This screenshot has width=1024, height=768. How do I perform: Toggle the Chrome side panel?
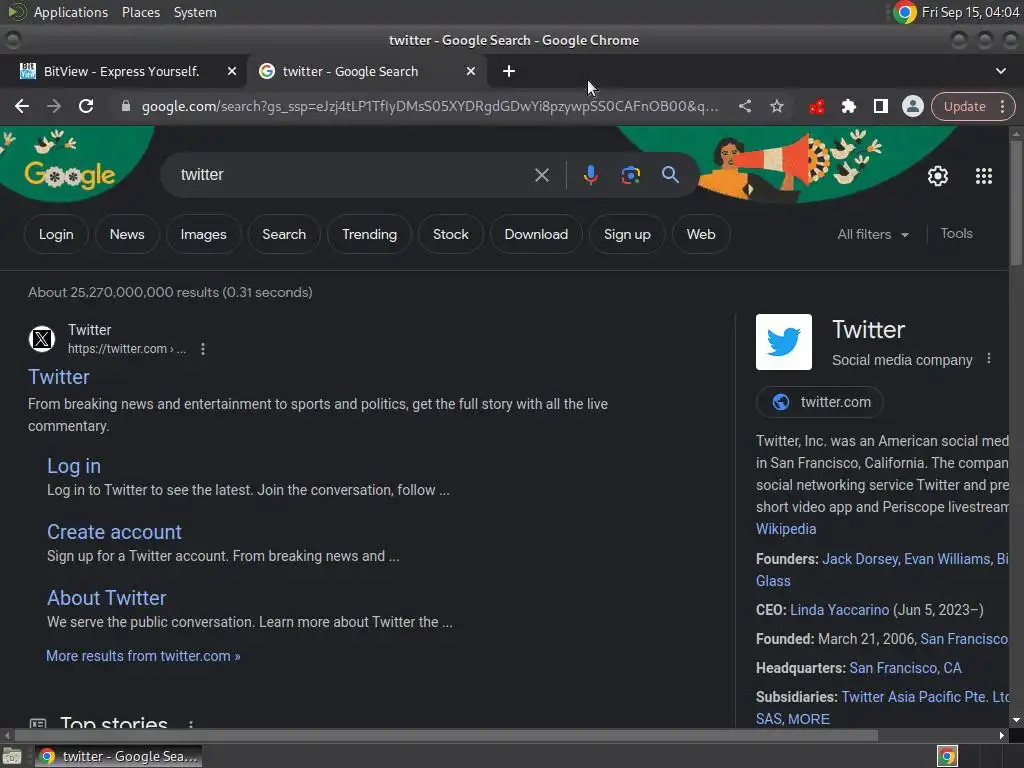(x=880, y=106)
